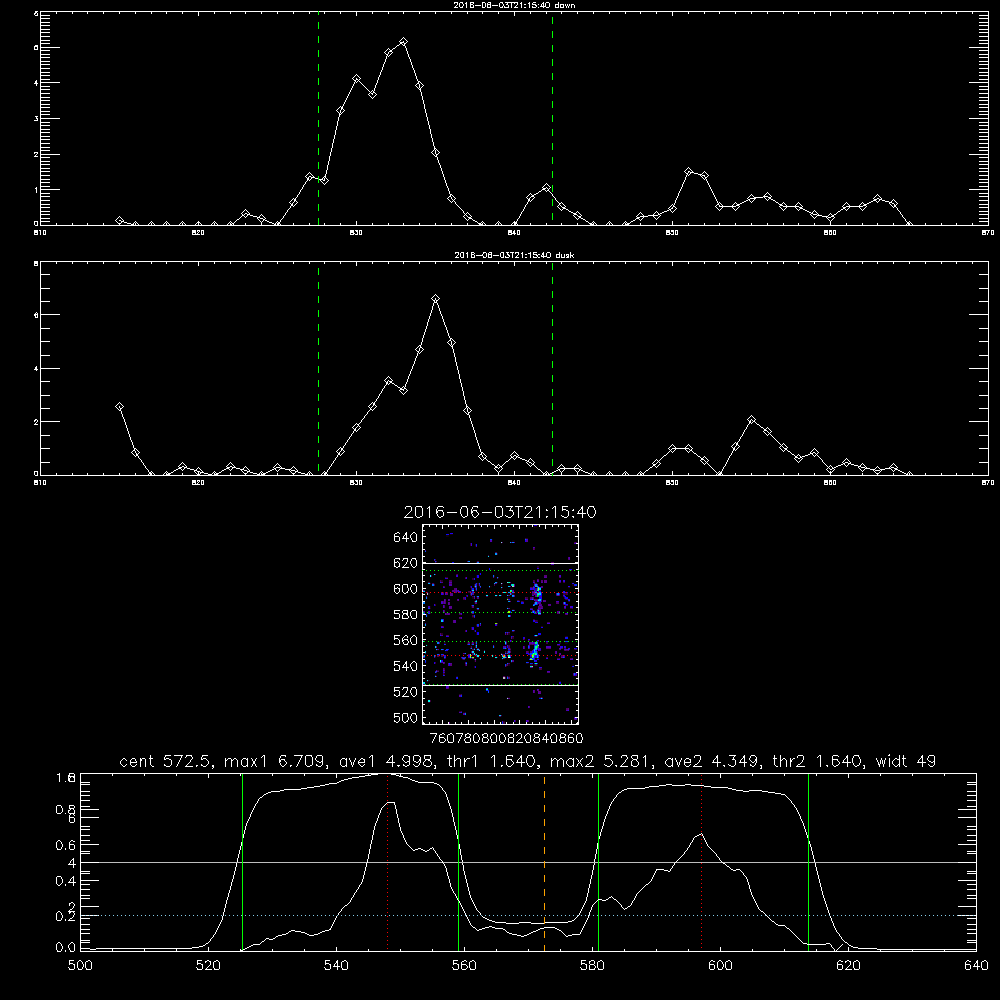Screen dimensions: 1000x1000
Task: Click the 830 x-axis label of the dawn plot
Action: 356,233
